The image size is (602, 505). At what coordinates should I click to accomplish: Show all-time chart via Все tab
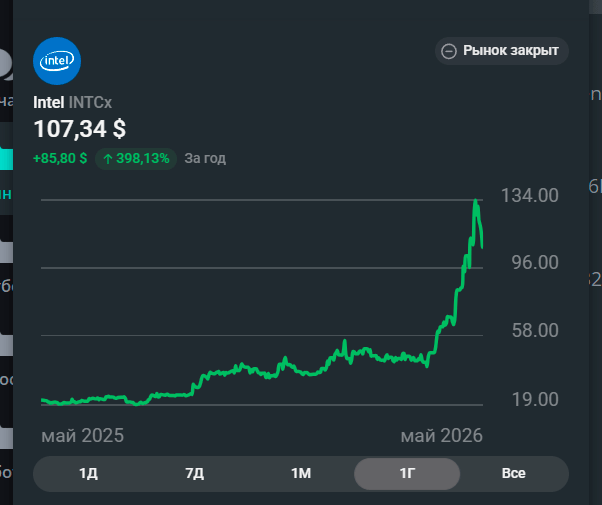513,473
